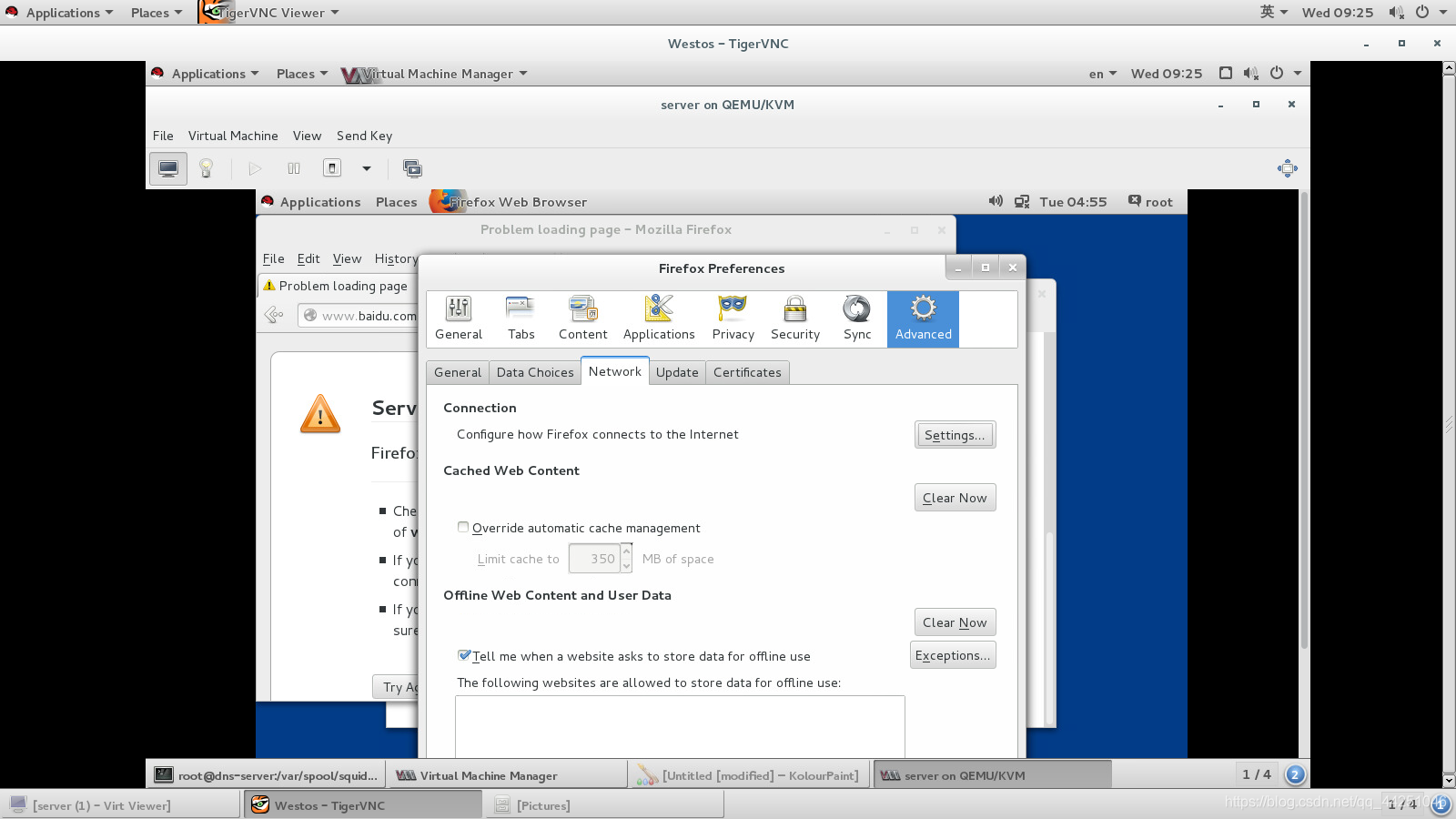Open Sync preferences pane
This screenshot has height=819, width=1456.
tap(857, 319)
